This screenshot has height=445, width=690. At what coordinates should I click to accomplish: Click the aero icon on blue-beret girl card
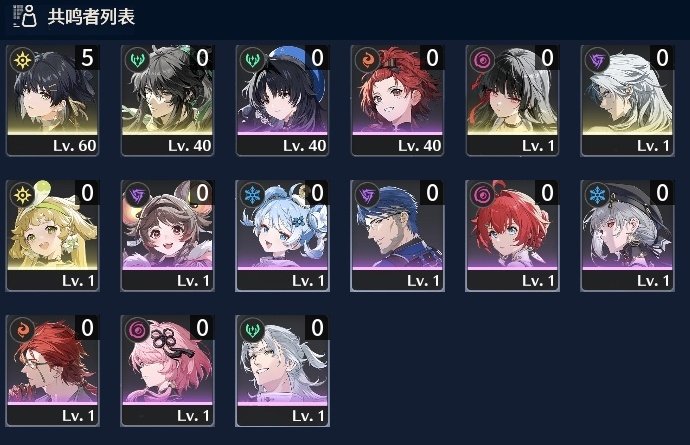pos(252,60)
